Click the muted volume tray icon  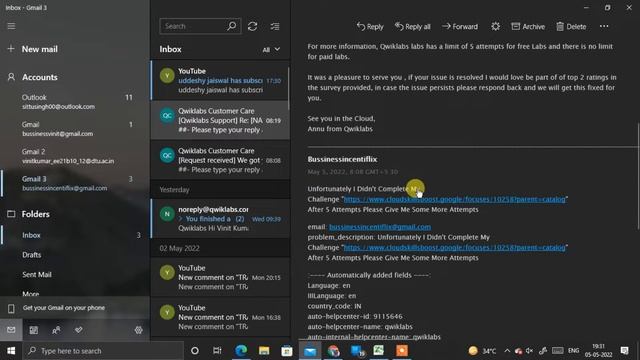pos(530,351)
